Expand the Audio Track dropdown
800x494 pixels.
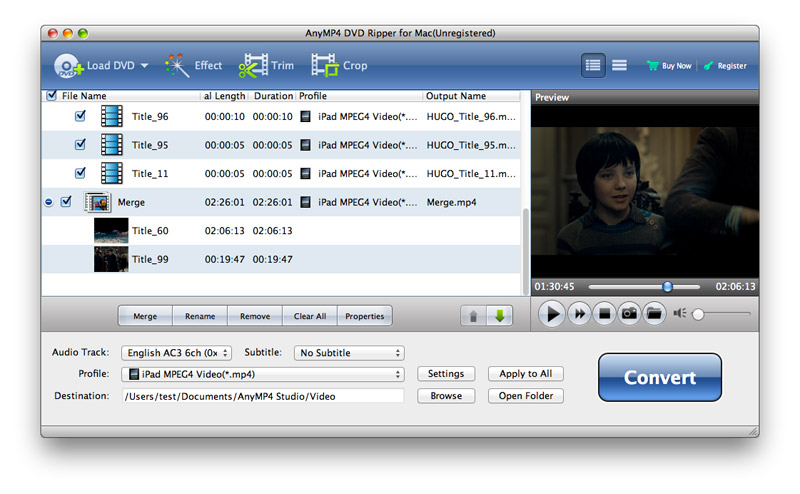click(x=176, y=353)
